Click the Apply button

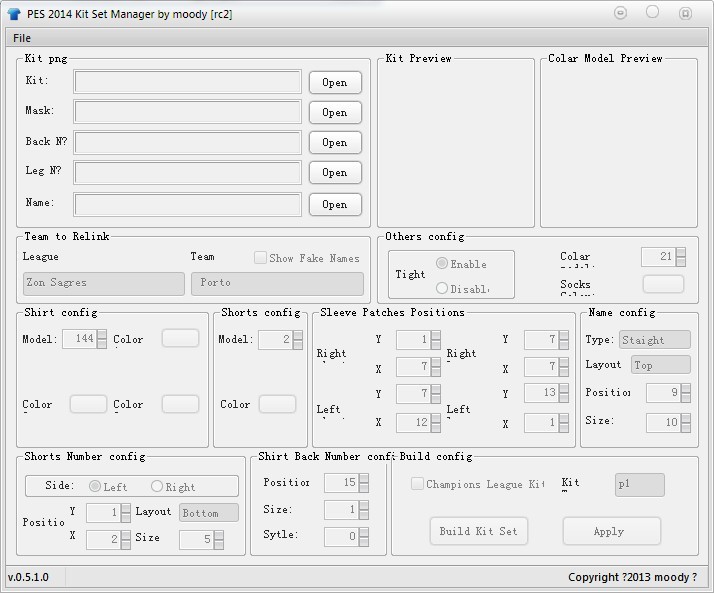pyautogui.click(x=612, y=531)
